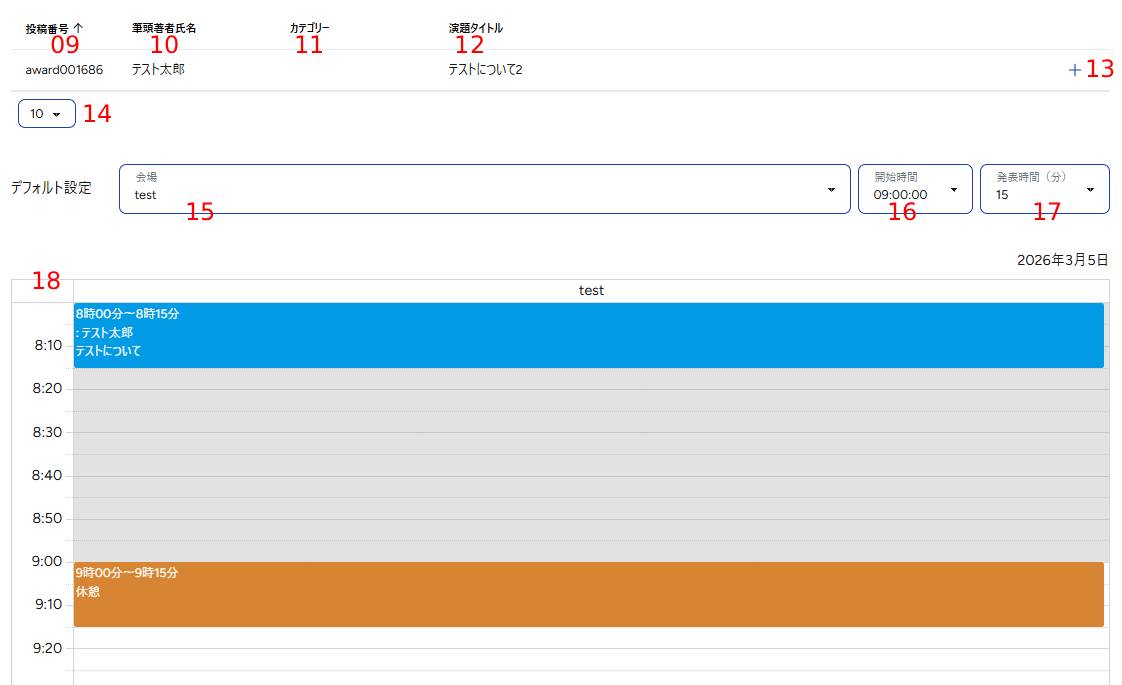
Task: Click the sort arrow beside 投稿番号
Action: [x=78, y=28]
